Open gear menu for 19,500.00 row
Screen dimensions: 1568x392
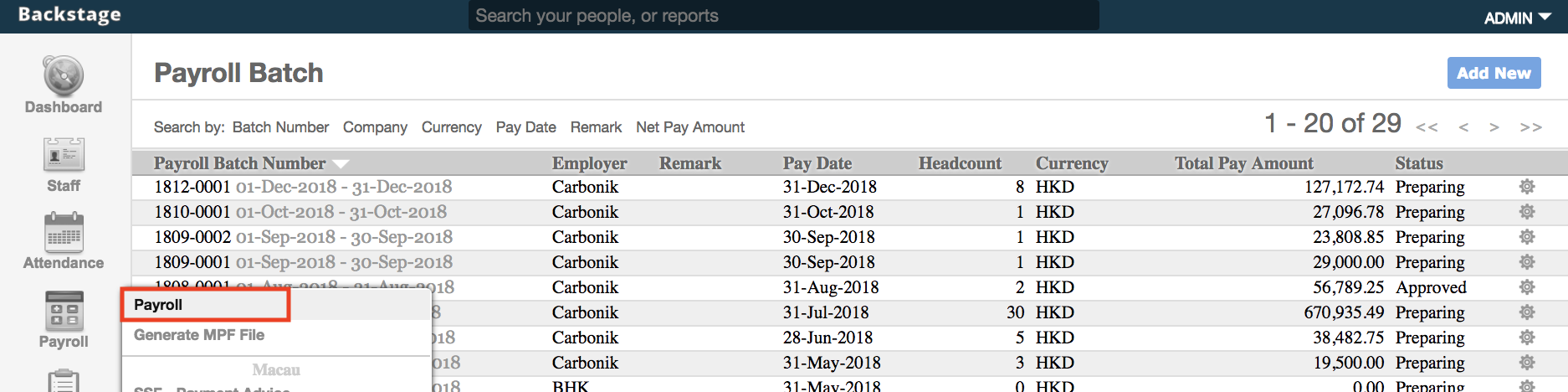(1527, 363)
